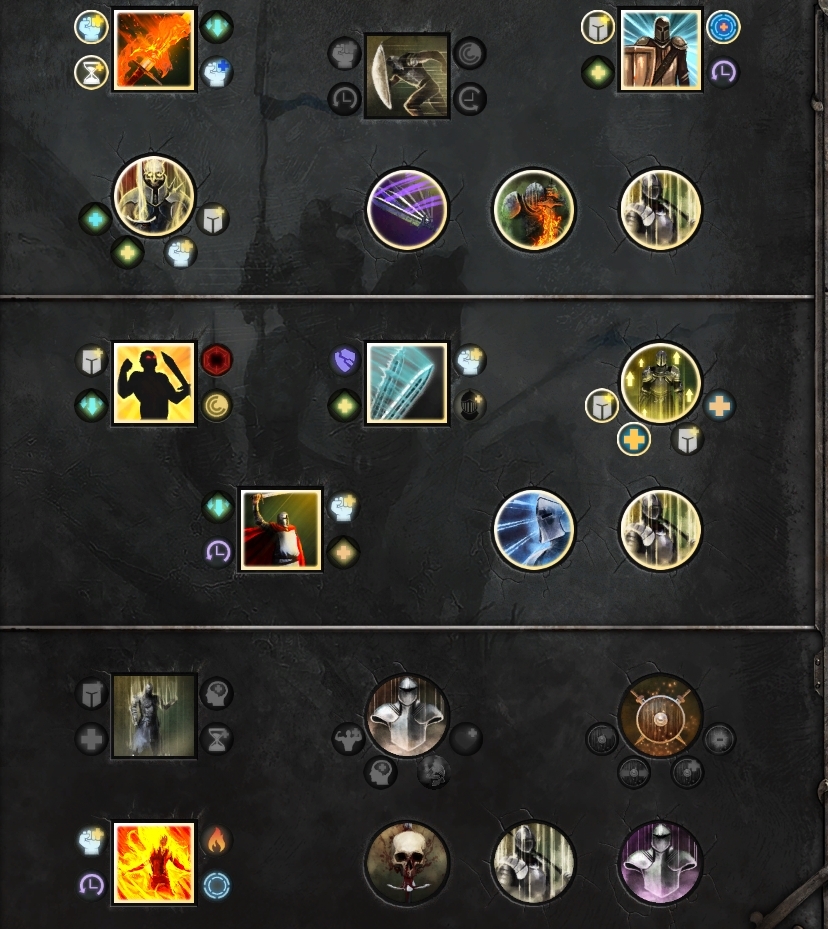The height and width of the screenshot is (929, 828).
Task: Select the cyan shield wave skill
Action: tap(407, 383)
